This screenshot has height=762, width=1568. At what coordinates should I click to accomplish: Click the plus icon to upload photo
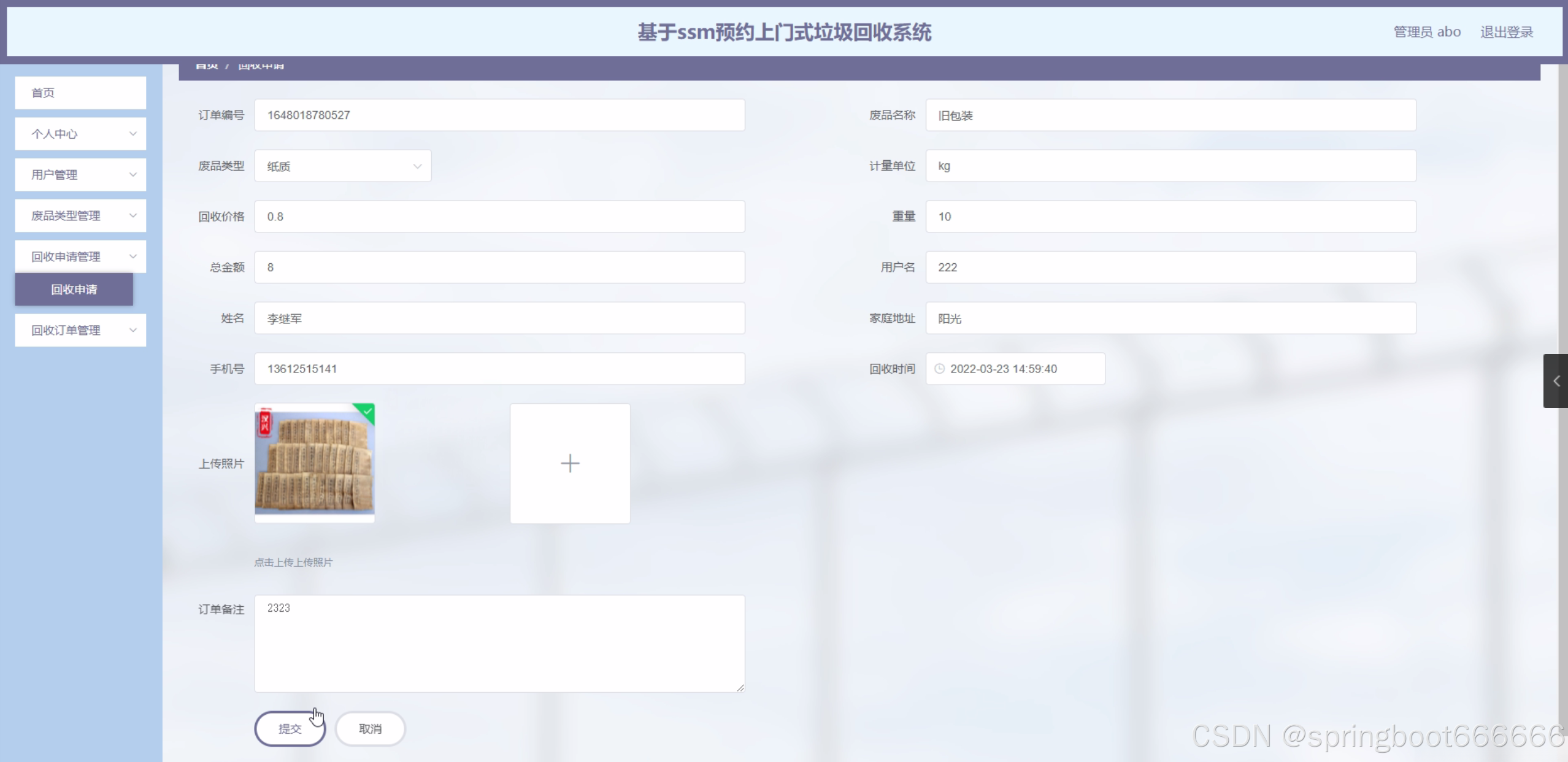click(570, 463)
